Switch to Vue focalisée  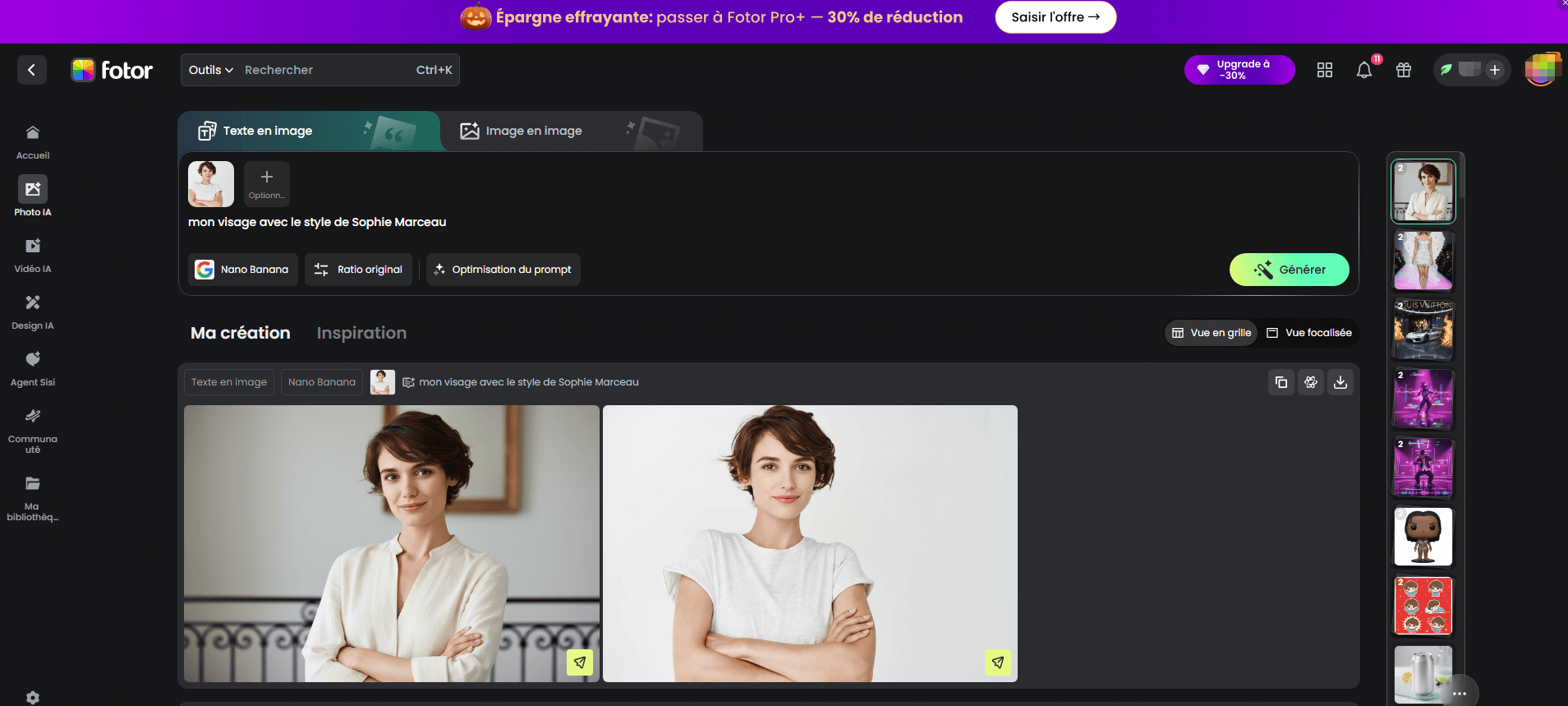coord(1309,333)
